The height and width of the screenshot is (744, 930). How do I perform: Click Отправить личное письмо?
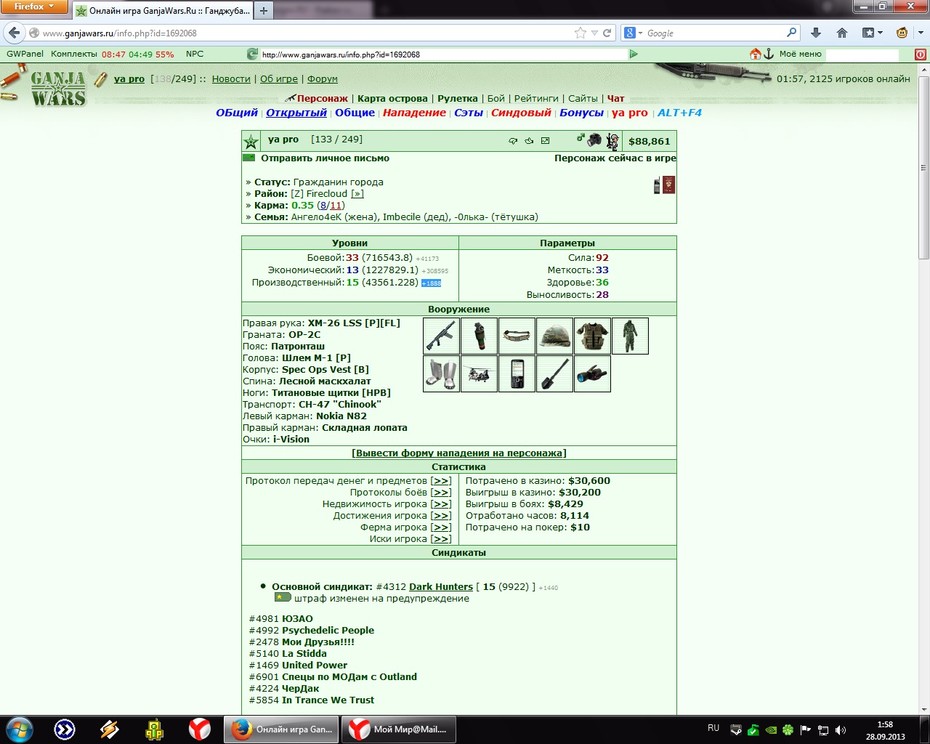click(x=325, y=158)
